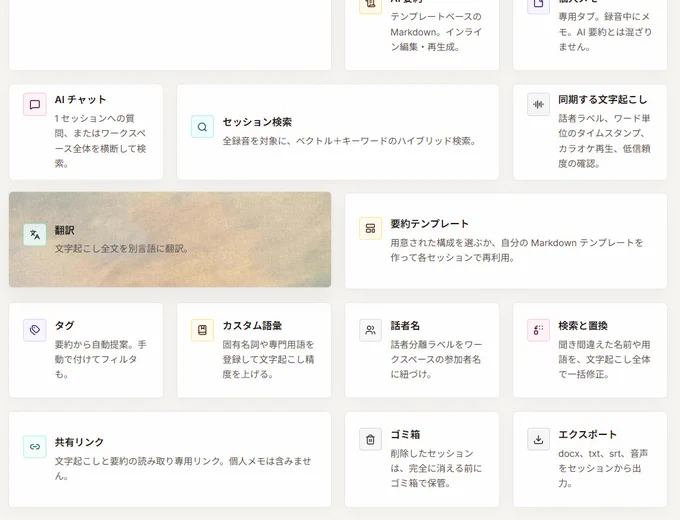The image size is (680, 520).
Task: Click the カスタム語彙 book icon
Action: (203, 330)
